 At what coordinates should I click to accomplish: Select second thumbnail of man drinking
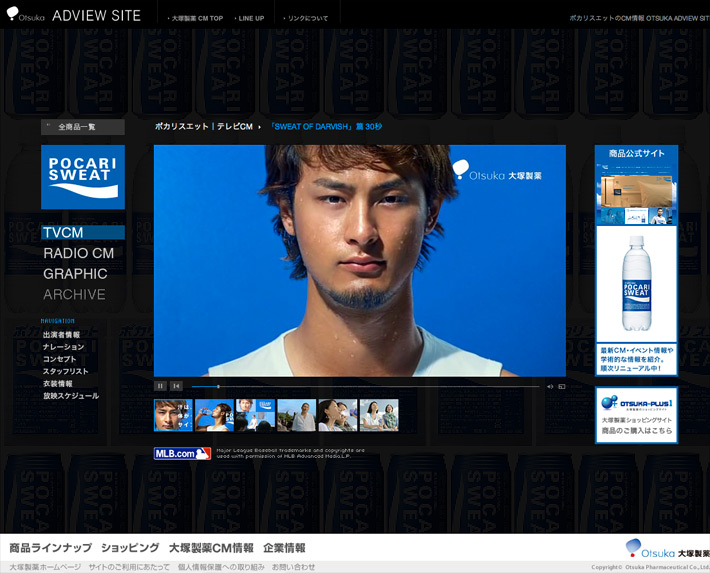point(214,415)
